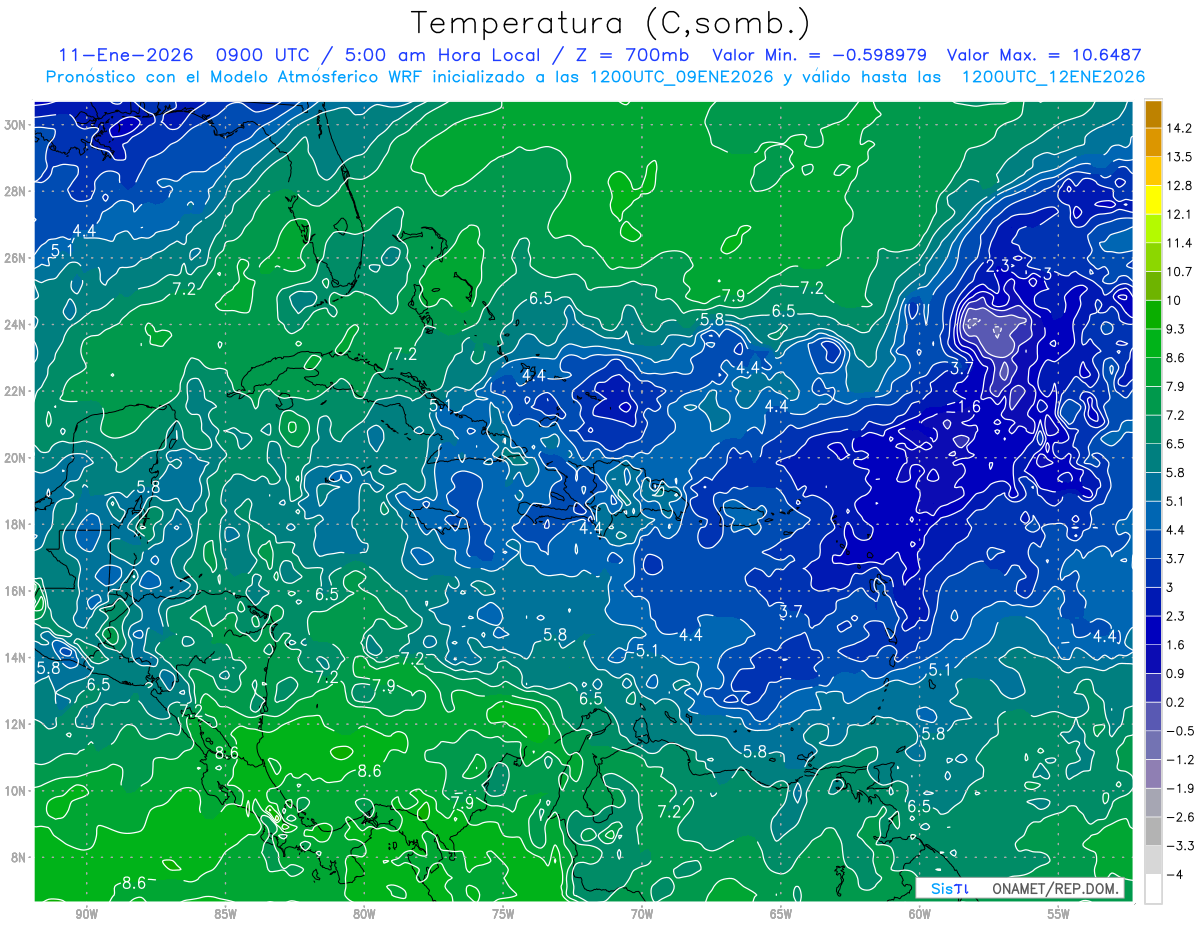Click the "60W" longitude axis label
The height and width of the screenshot is (927, 1200).
920,914
